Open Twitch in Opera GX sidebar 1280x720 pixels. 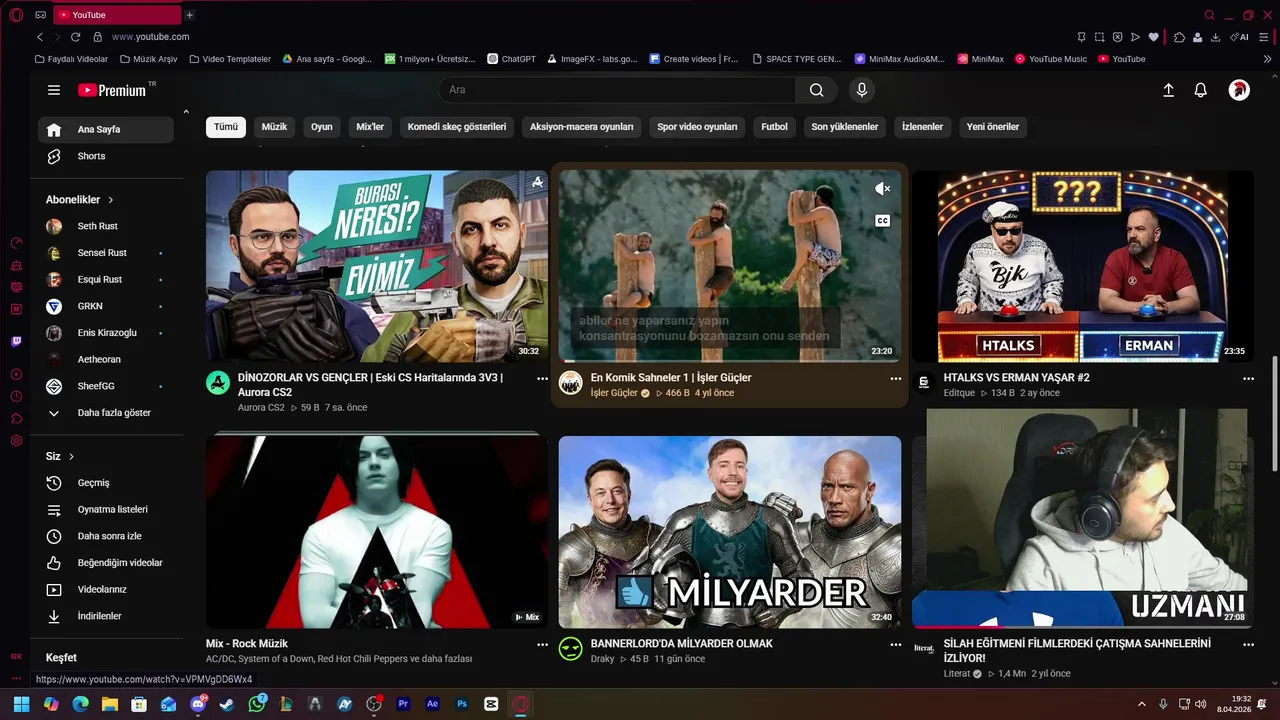coord(16,341)
